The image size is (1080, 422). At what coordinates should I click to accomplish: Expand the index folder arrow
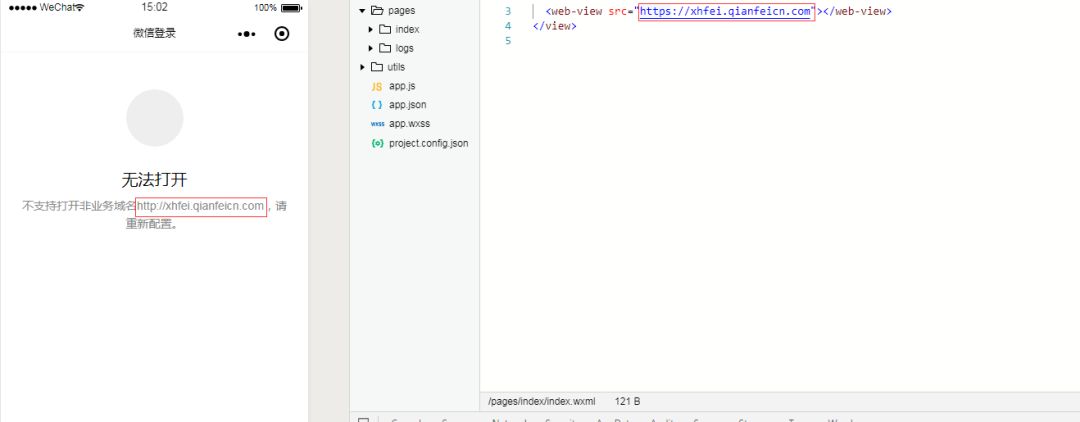click(x=371, y=29)
